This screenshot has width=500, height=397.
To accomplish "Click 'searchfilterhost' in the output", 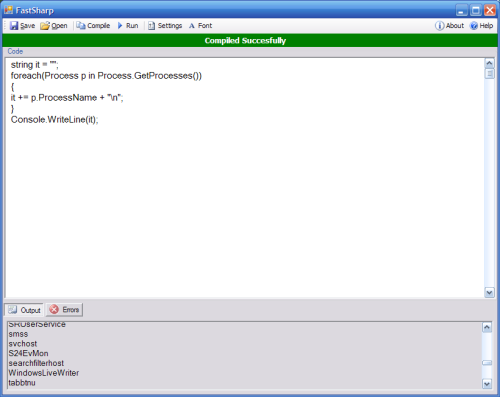I will pos(36,363).
